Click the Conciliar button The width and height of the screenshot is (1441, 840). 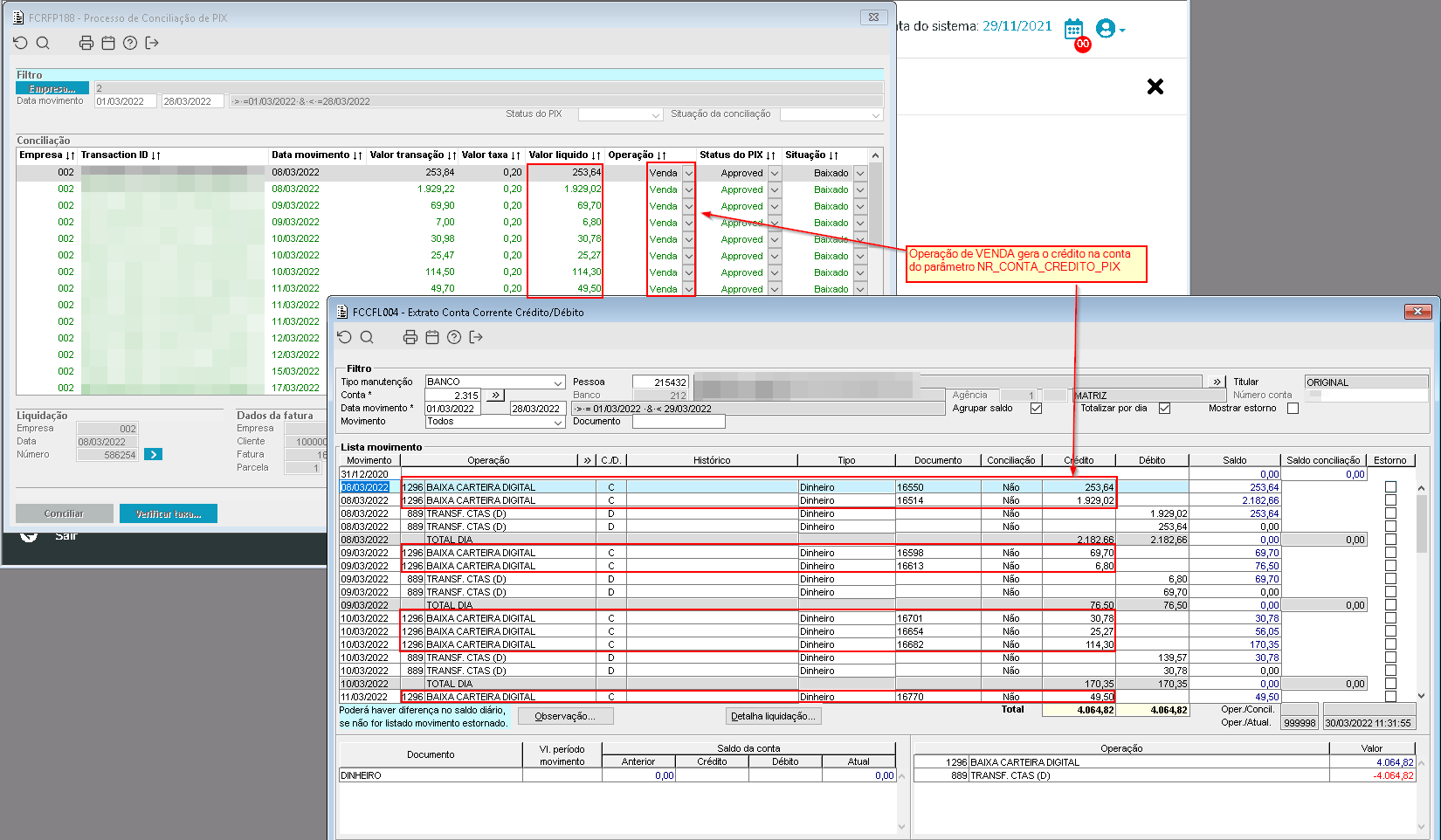pyautogui.click(x=65, y=513)
